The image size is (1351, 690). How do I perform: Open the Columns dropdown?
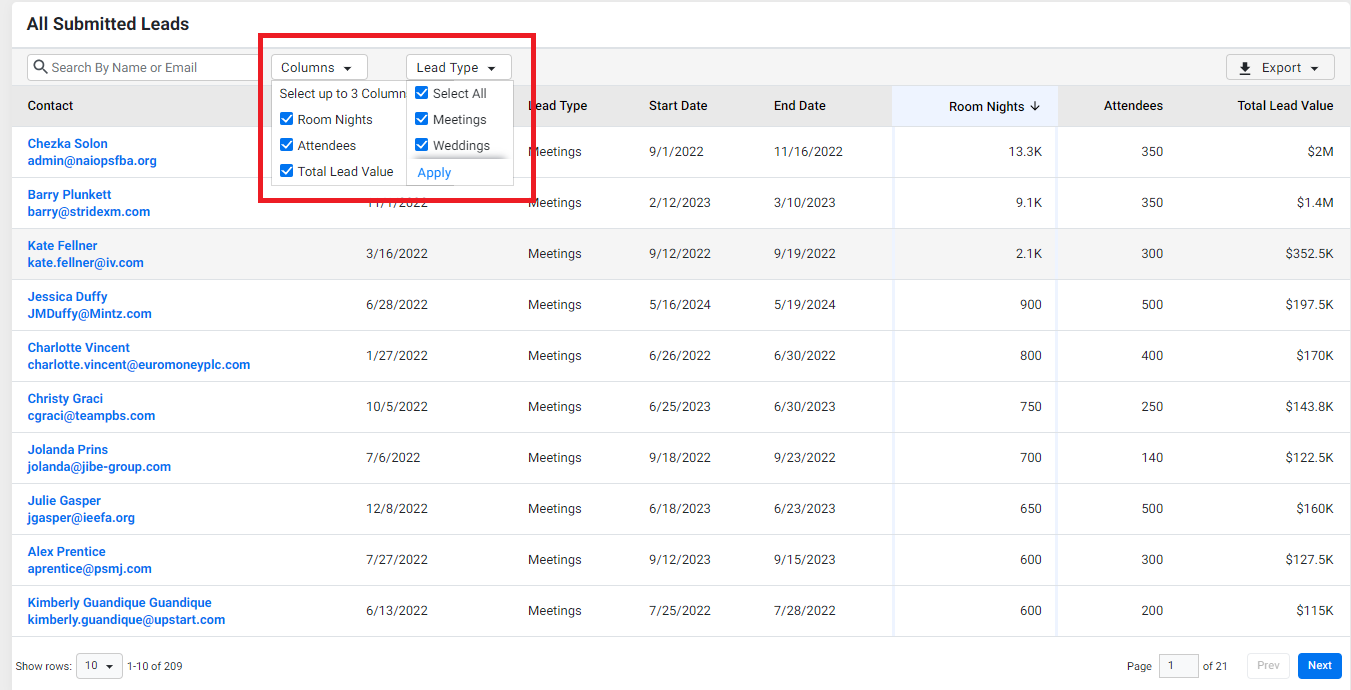319,67
